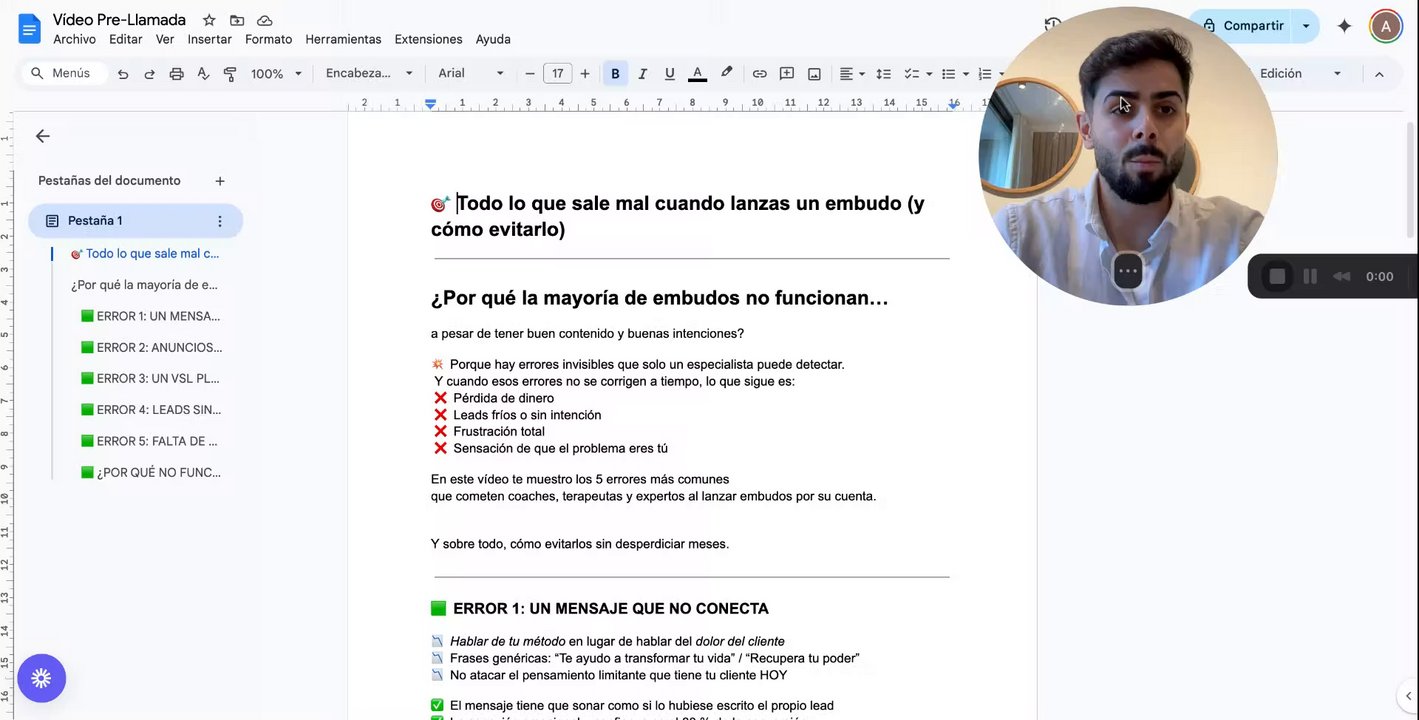Apply a checklist
The height and width of the screenshot is (720, 1419).
(x=911, y=74)
